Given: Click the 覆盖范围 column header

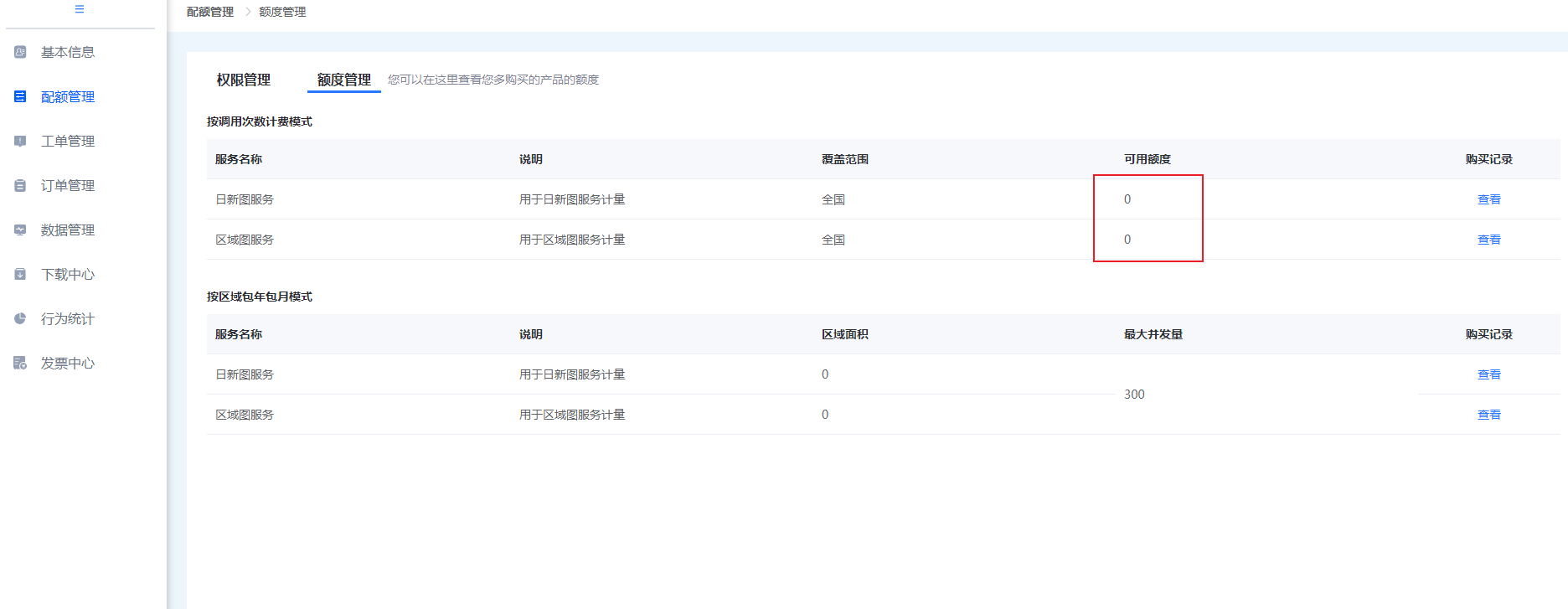Looking at the screenshot, I should [845, 159].
